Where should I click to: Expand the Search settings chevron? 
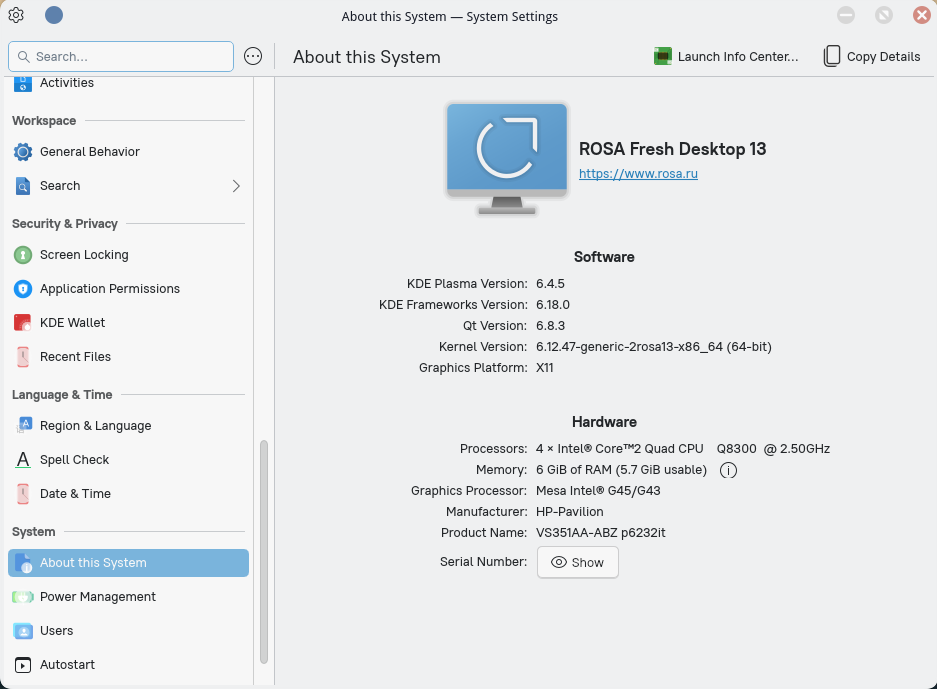click(236, 186)
